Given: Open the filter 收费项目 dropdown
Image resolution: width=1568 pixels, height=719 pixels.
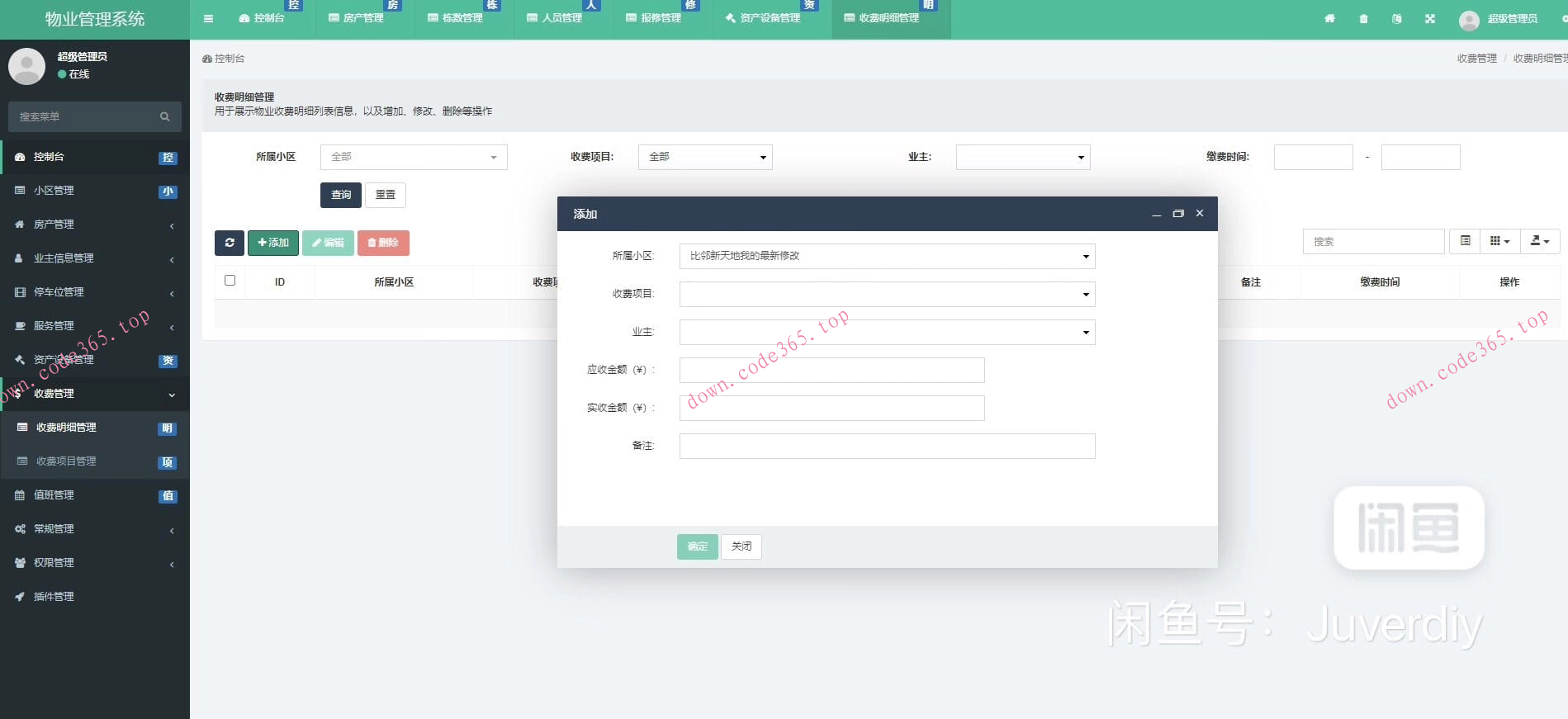Looking at the screenshot, I should click(x=705, y=157).
